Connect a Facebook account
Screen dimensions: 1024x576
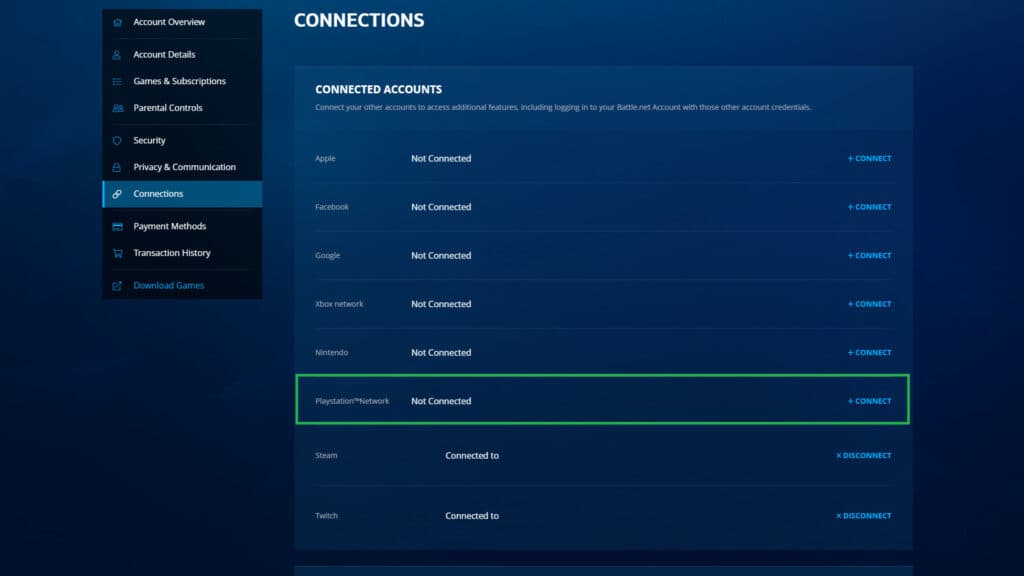(868, 207)
